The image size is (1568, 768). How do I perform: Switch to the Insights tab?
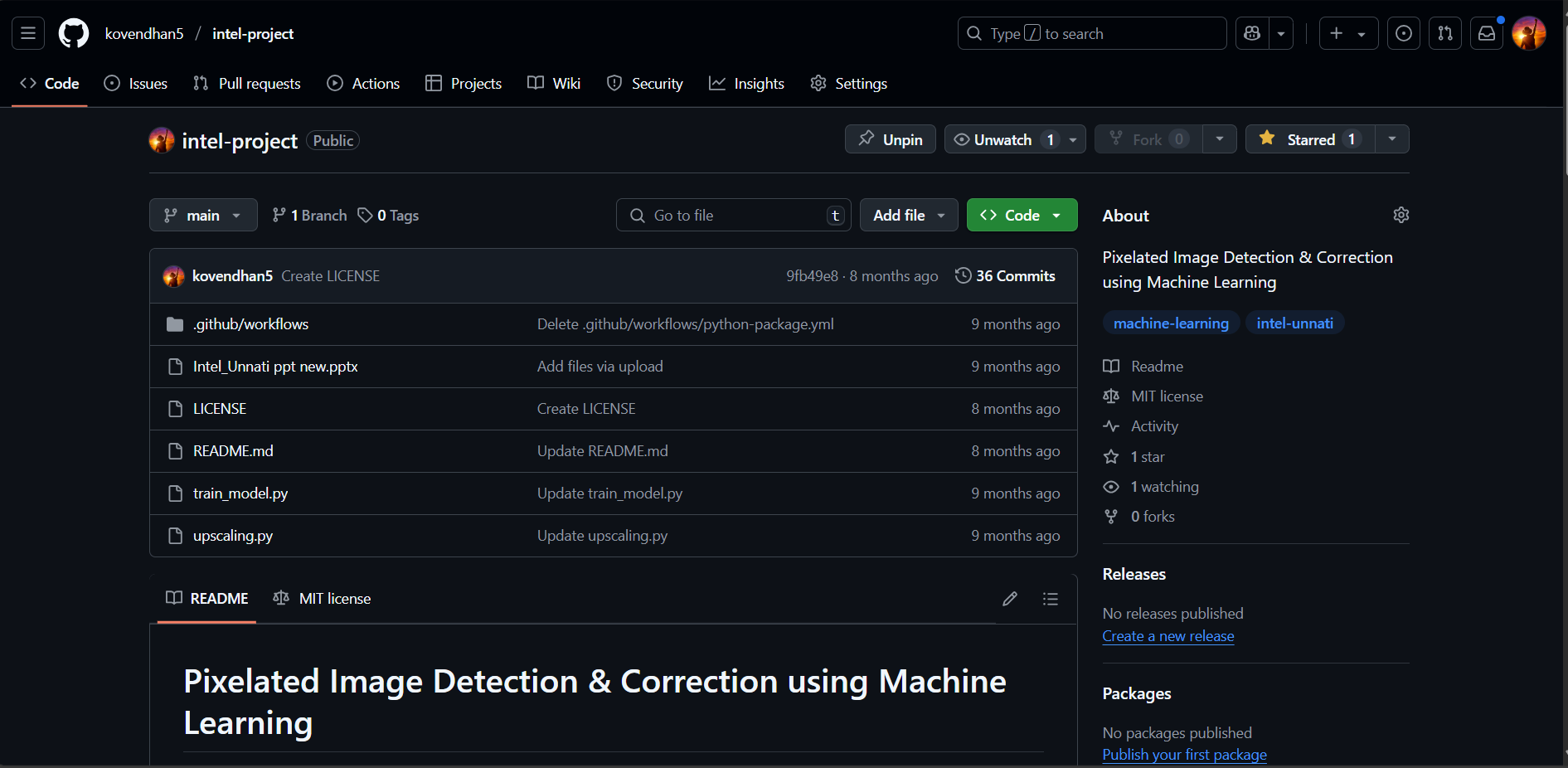pyautogui.click(x=746, y=83)
